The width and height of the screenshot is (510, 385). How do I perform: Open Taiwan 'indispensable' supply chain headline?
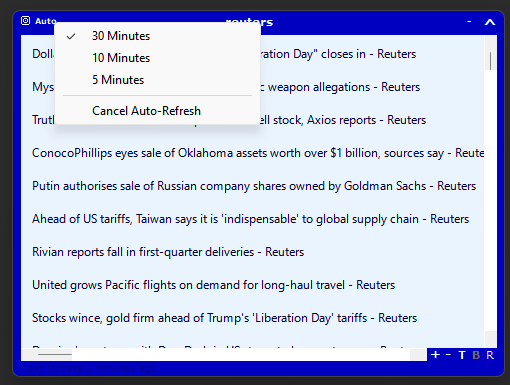click(x=250, y=219)
